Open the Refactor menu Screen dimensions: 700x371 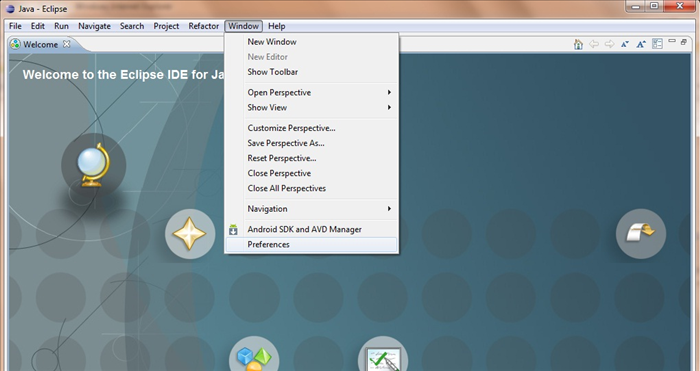204,26
